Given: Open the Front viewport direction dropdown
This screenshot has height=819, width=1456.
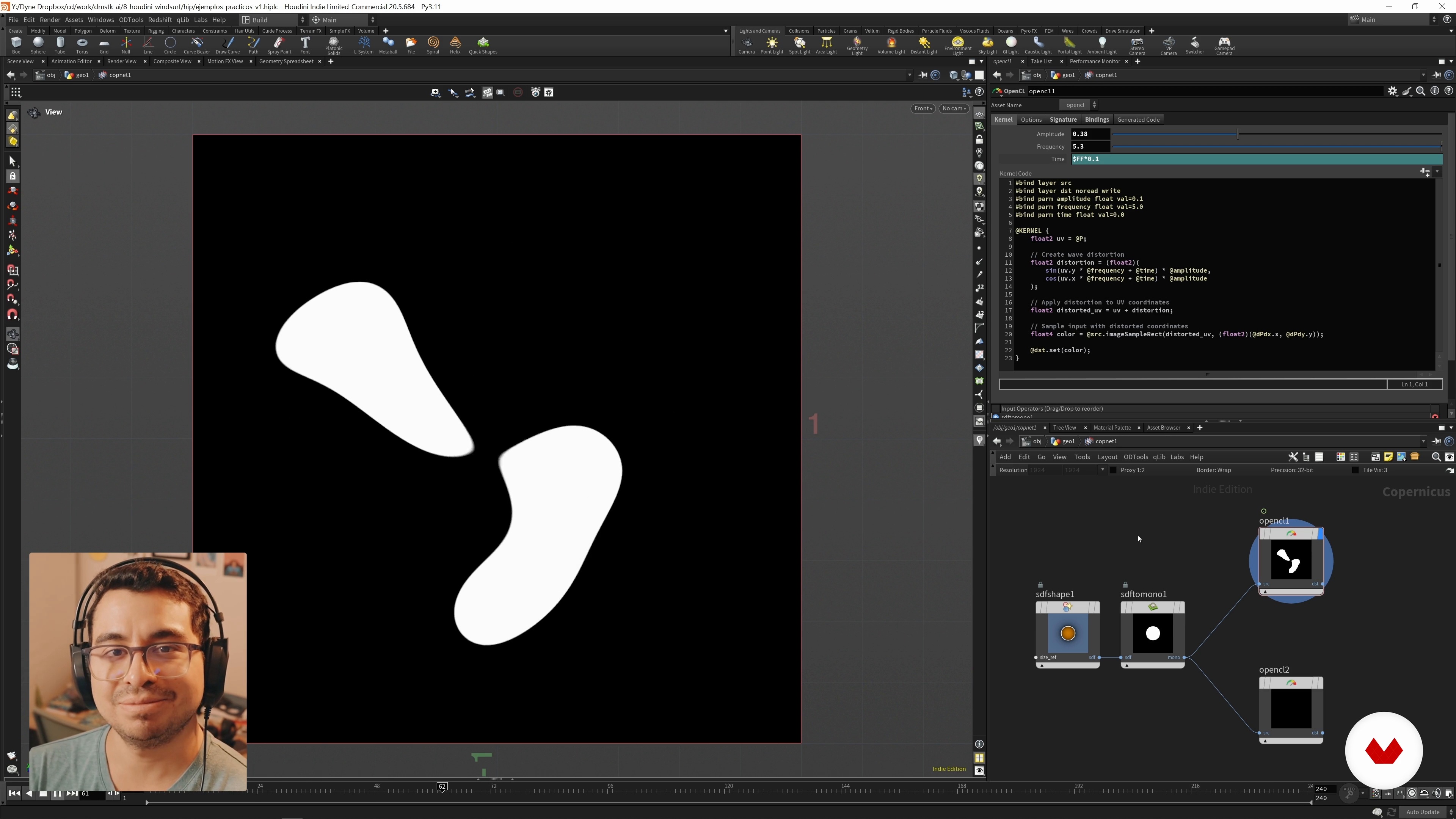Looking at the screenshot, I should coord(923,108).
